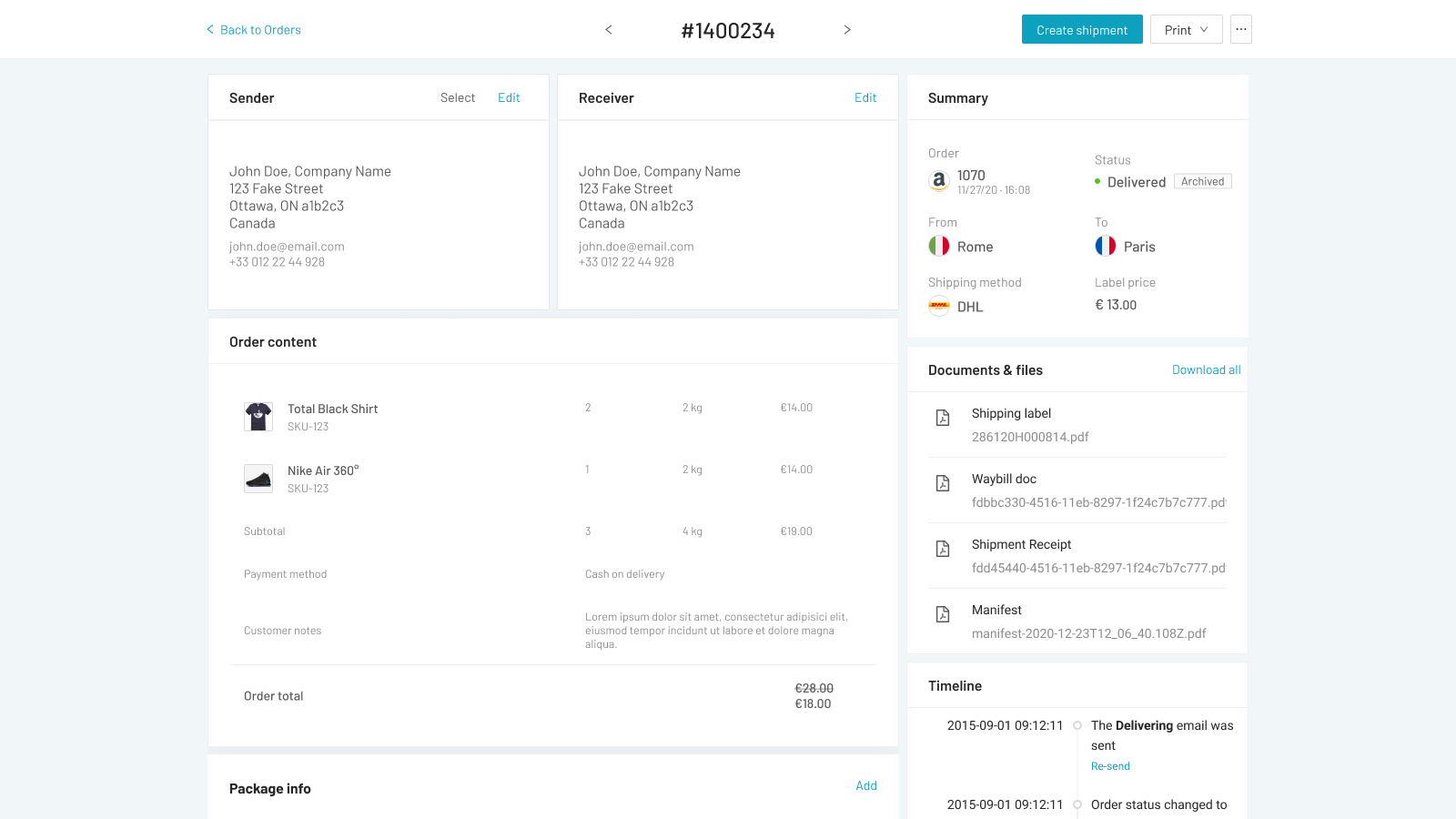Image resolution: width=1456 pixels, height=819 pixels.
Task: Go to next order with right arrow
Action: 847,30
